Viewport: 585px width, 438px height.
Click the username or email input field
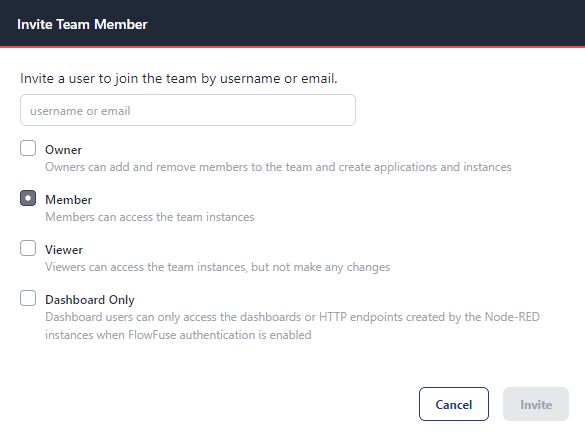(188, 110)
